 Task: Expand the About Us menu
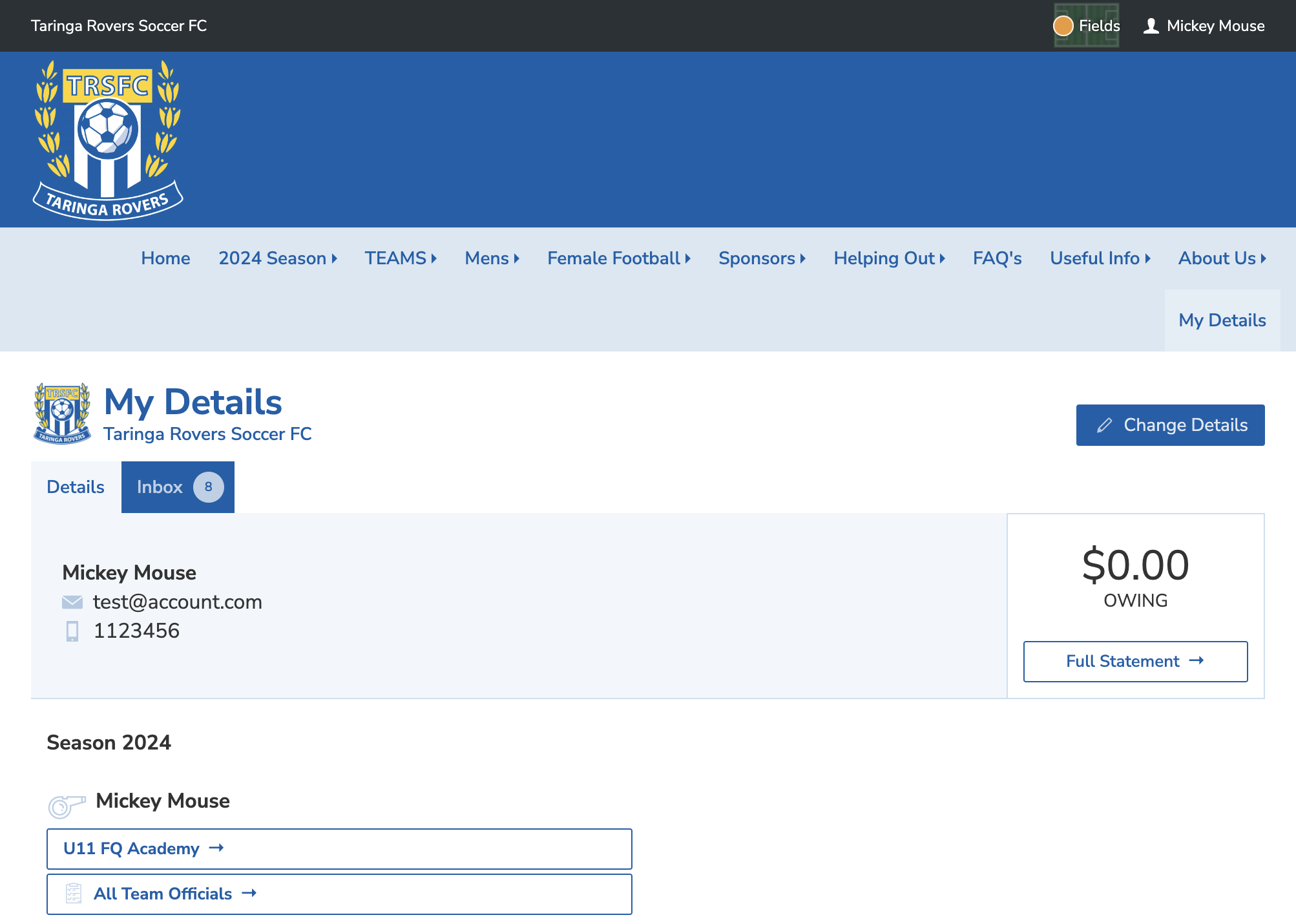coord(1222,258)
